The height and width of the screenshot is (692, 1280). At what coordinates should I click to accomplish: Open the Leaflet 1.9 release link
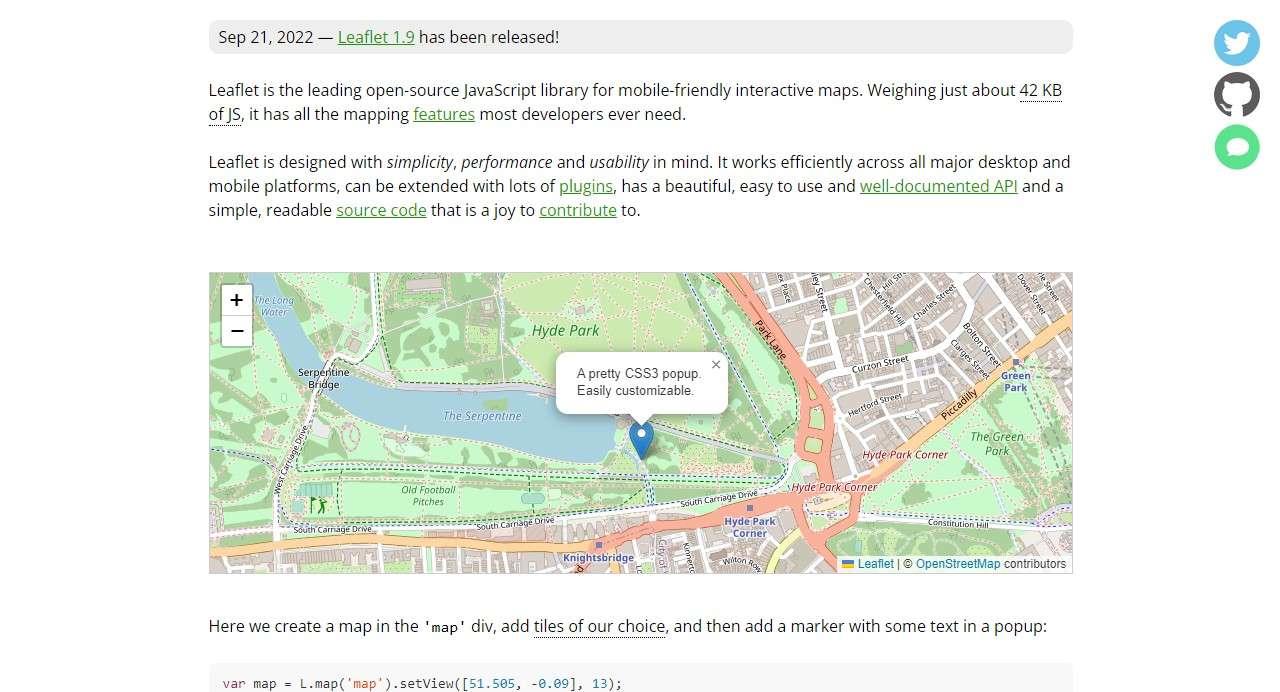(x=376, y=37)
